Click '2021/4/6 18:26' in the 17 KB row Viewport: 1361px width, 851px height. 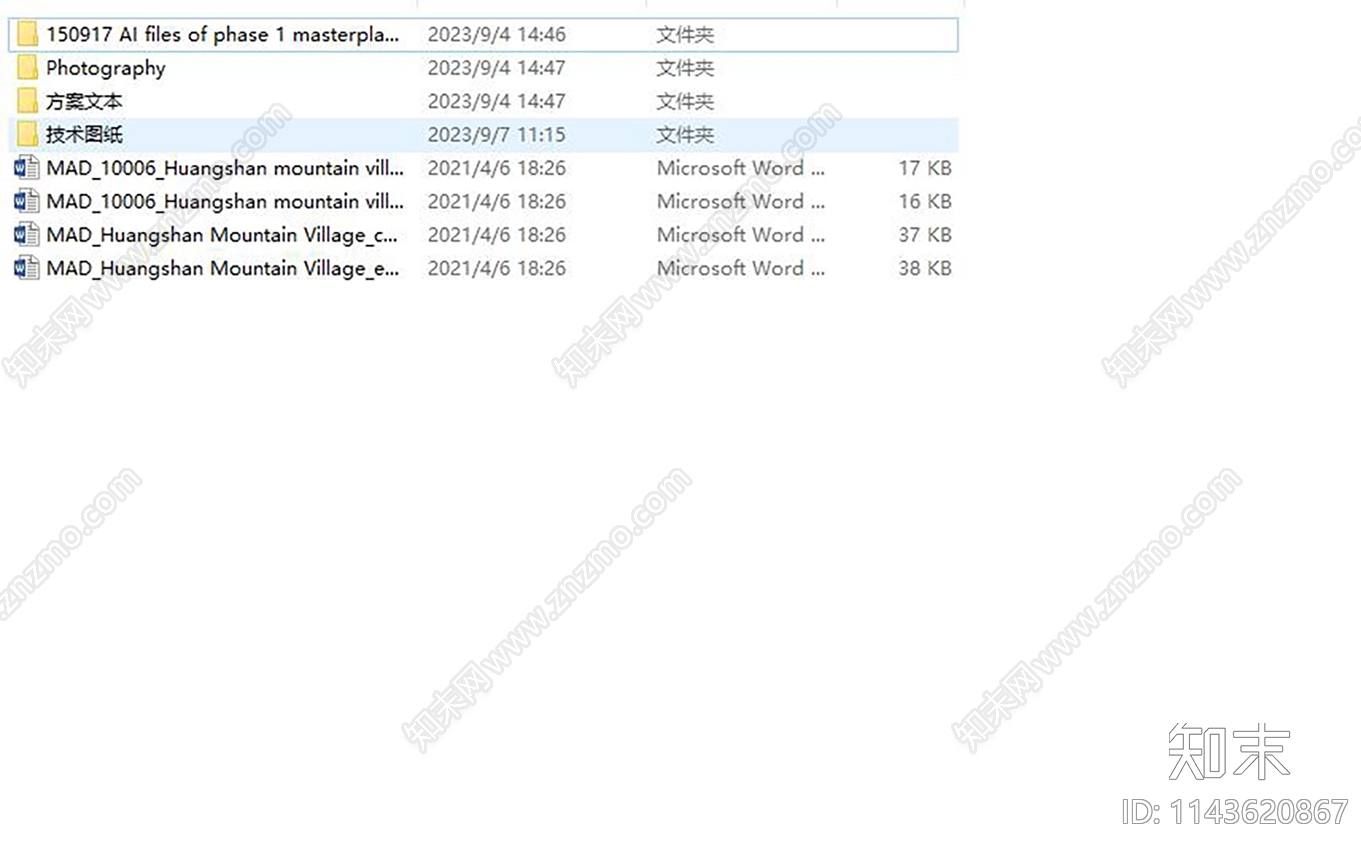tap(496, 168)
